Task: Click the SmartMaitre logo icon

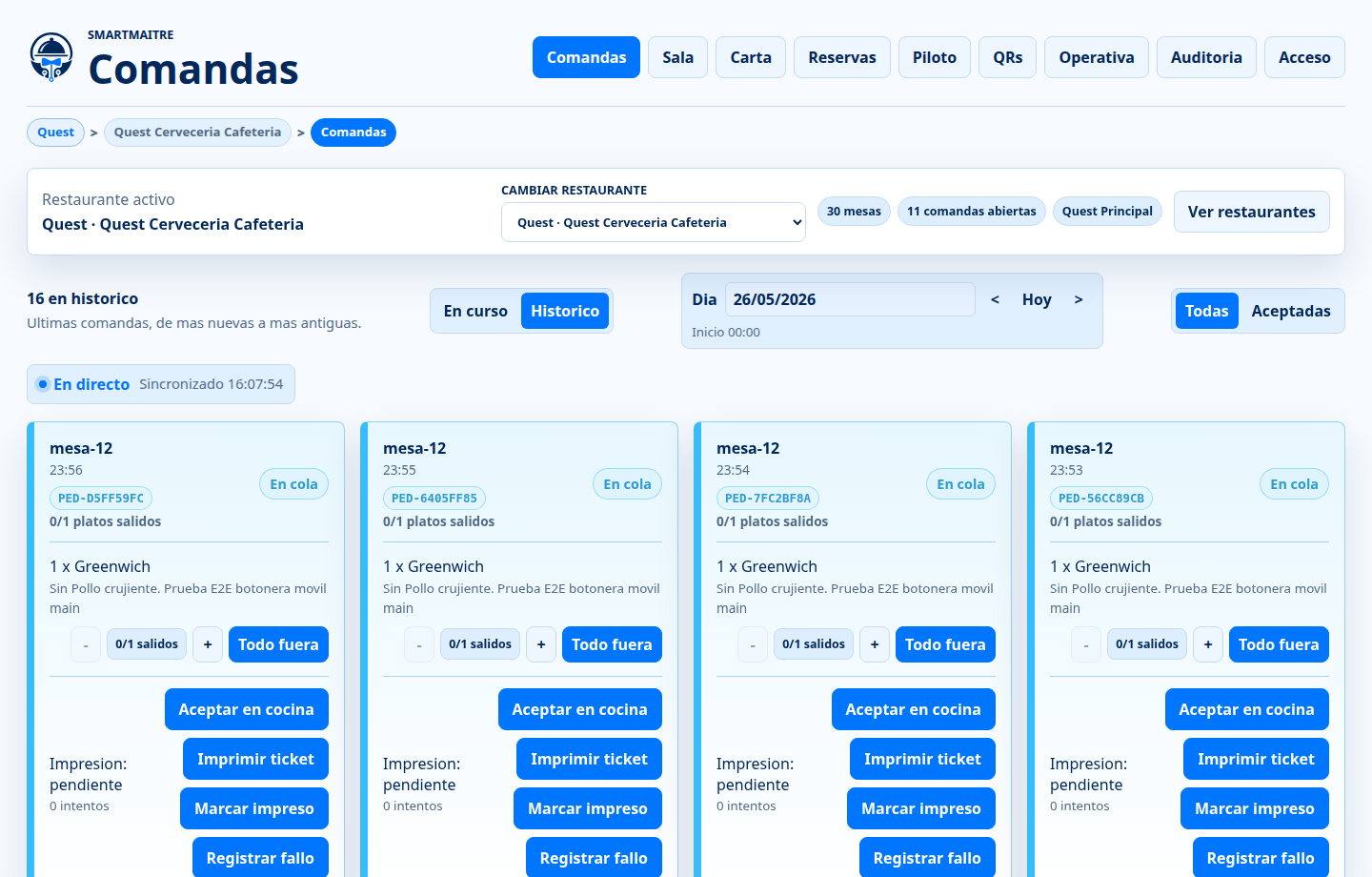Action: [x=51, y=57]
